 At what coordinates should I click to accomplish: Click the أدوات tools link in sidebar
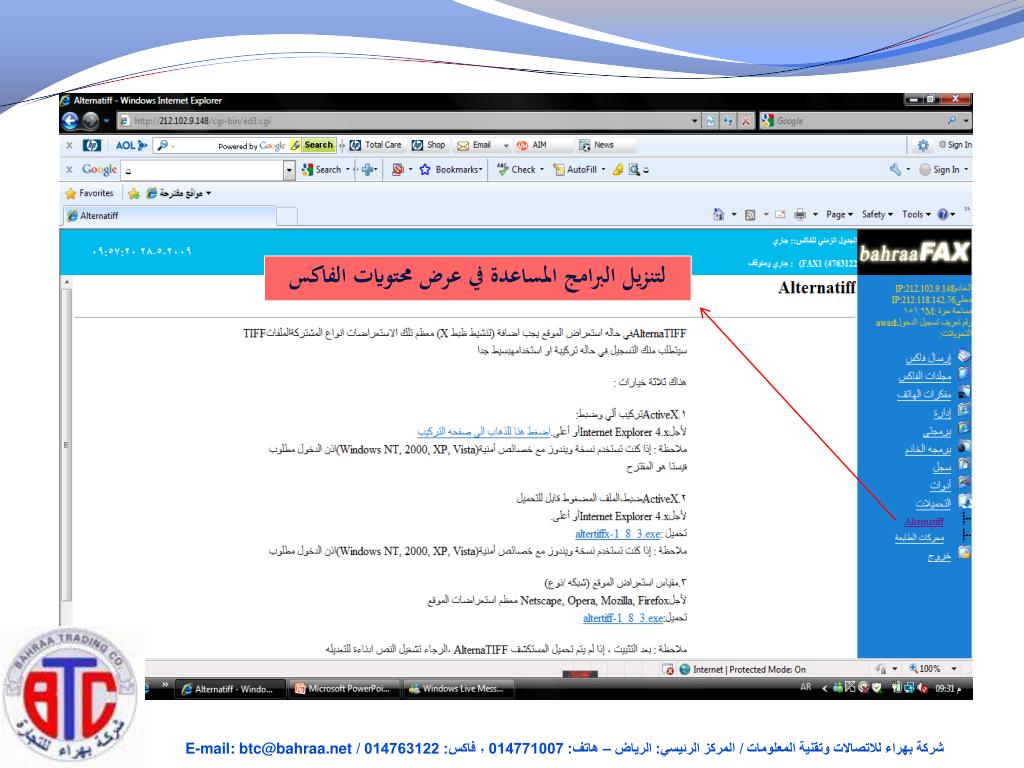pos(940,485)
